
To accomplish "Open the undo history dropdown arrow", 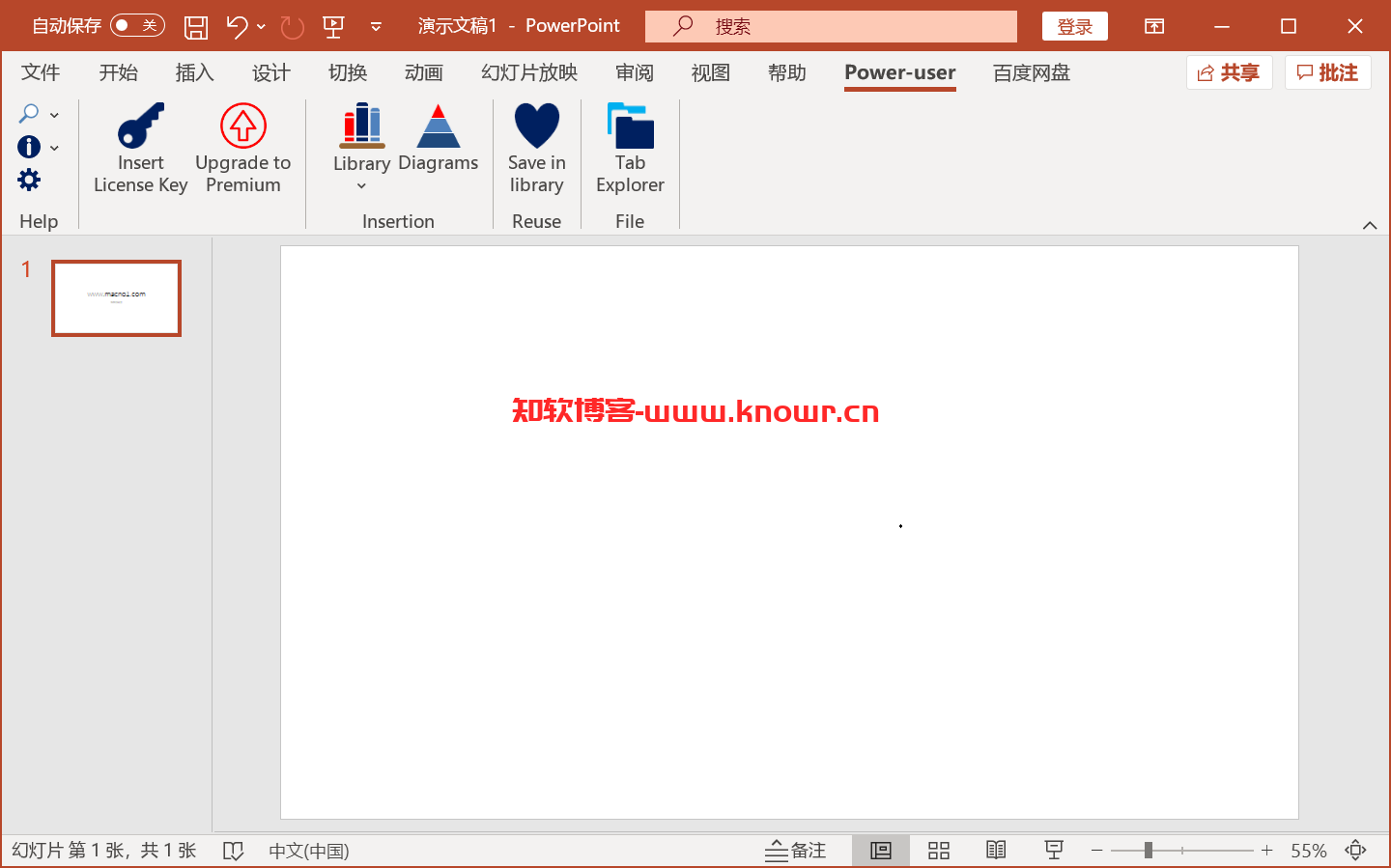I will [x=261, y=27].
